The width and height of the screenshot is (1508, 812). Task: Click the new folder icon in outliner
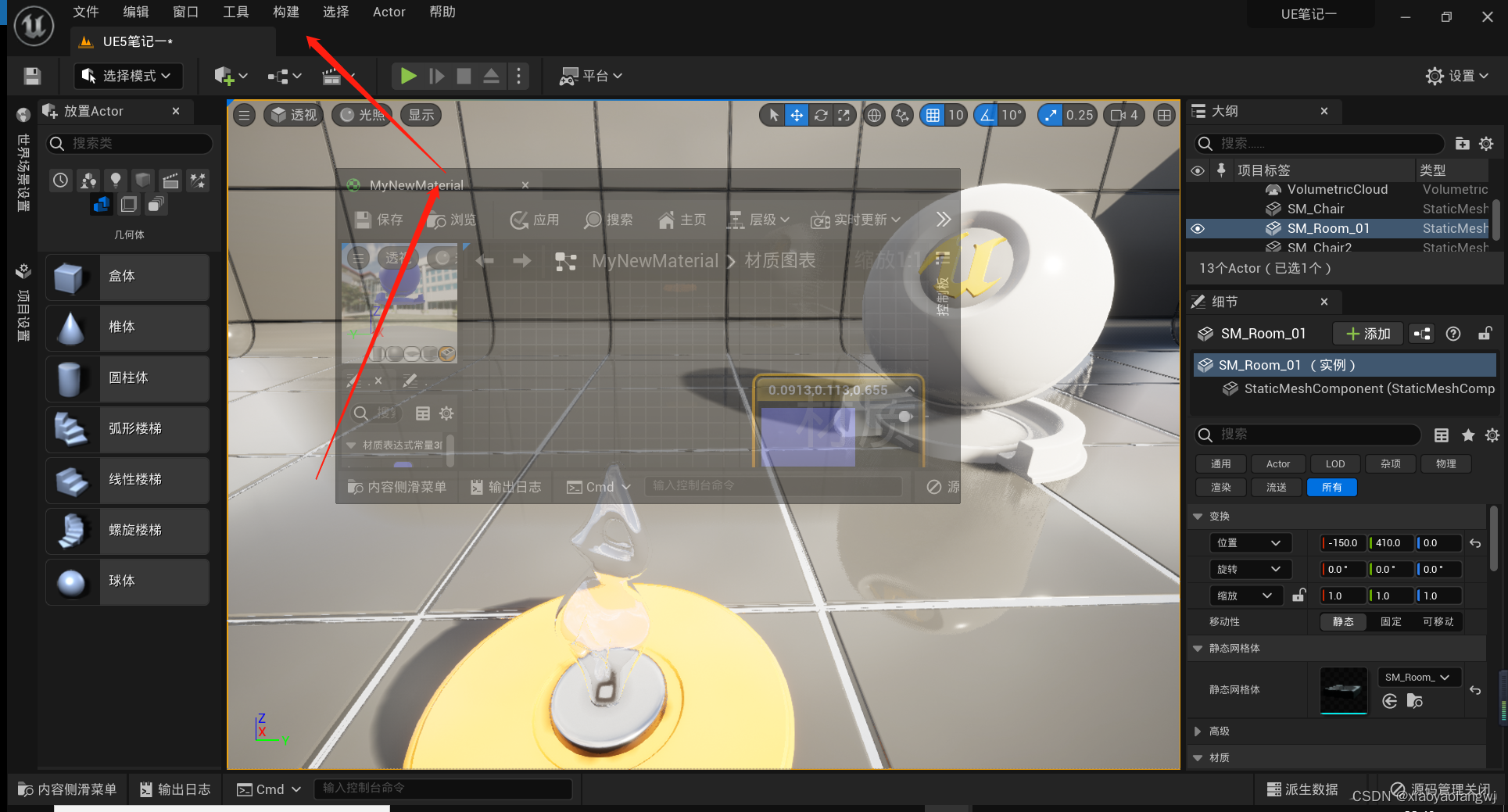(x=1462, y=143)
